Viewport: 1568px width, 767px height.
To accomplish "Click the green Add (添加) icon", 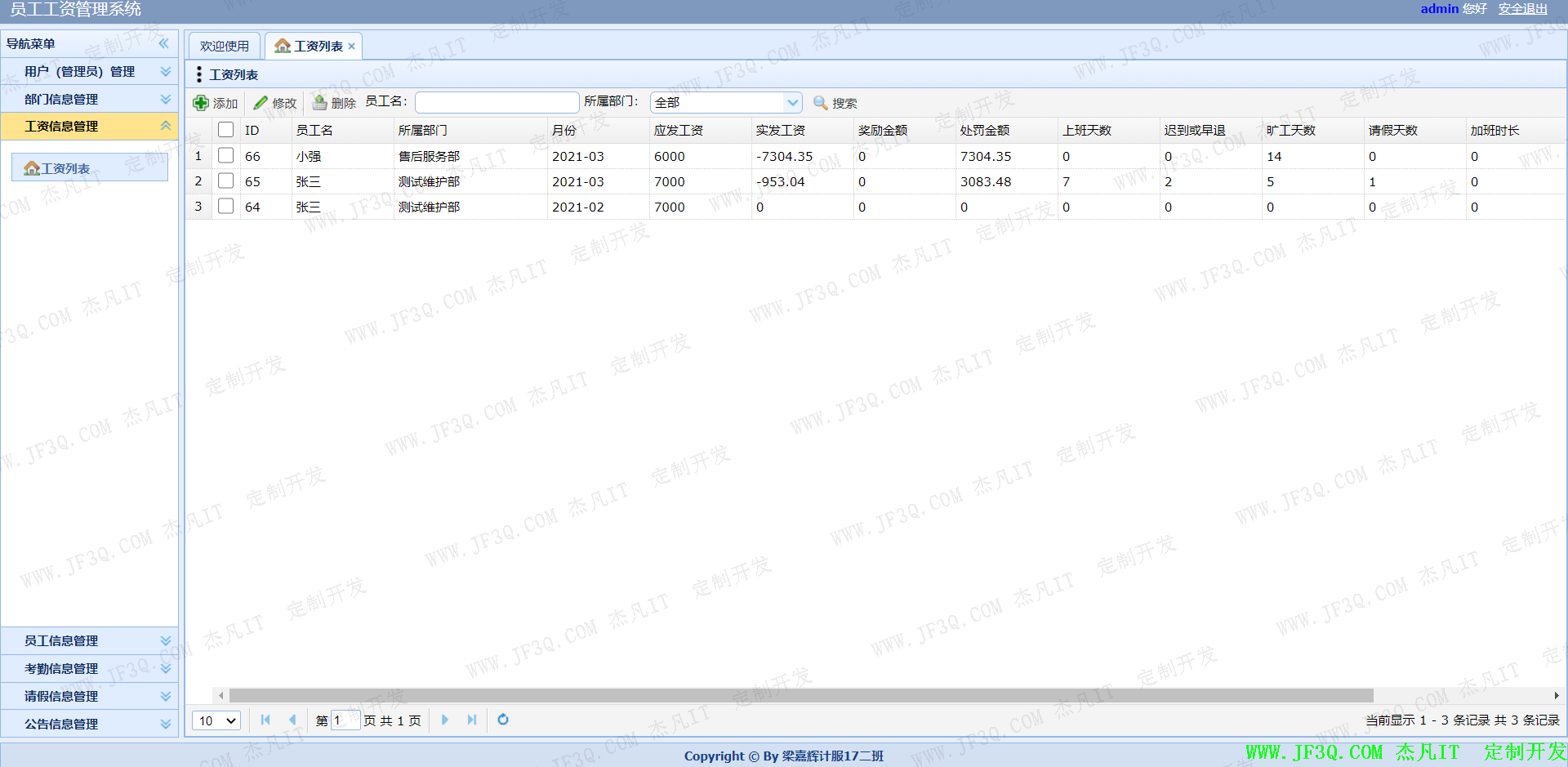I will (201, 103).
